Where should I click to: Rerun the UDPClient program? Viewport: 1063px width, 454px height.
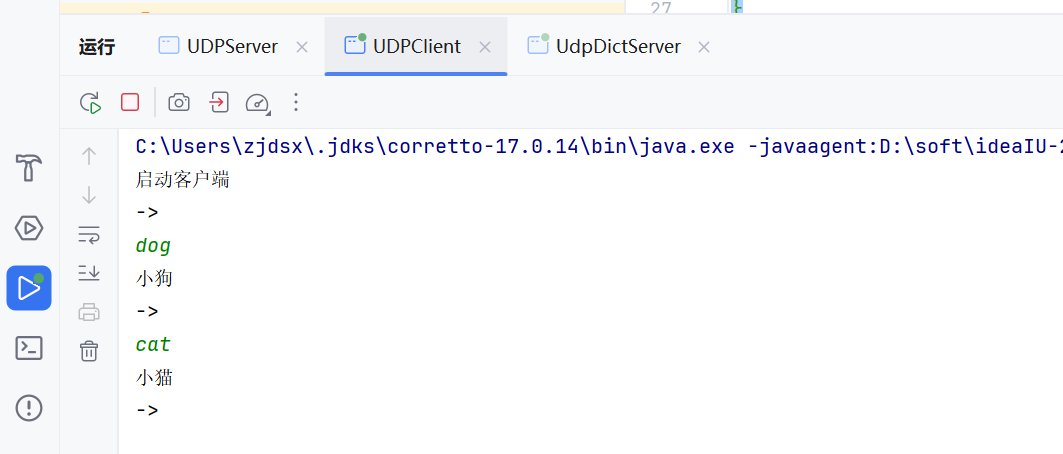click(90, 102)
